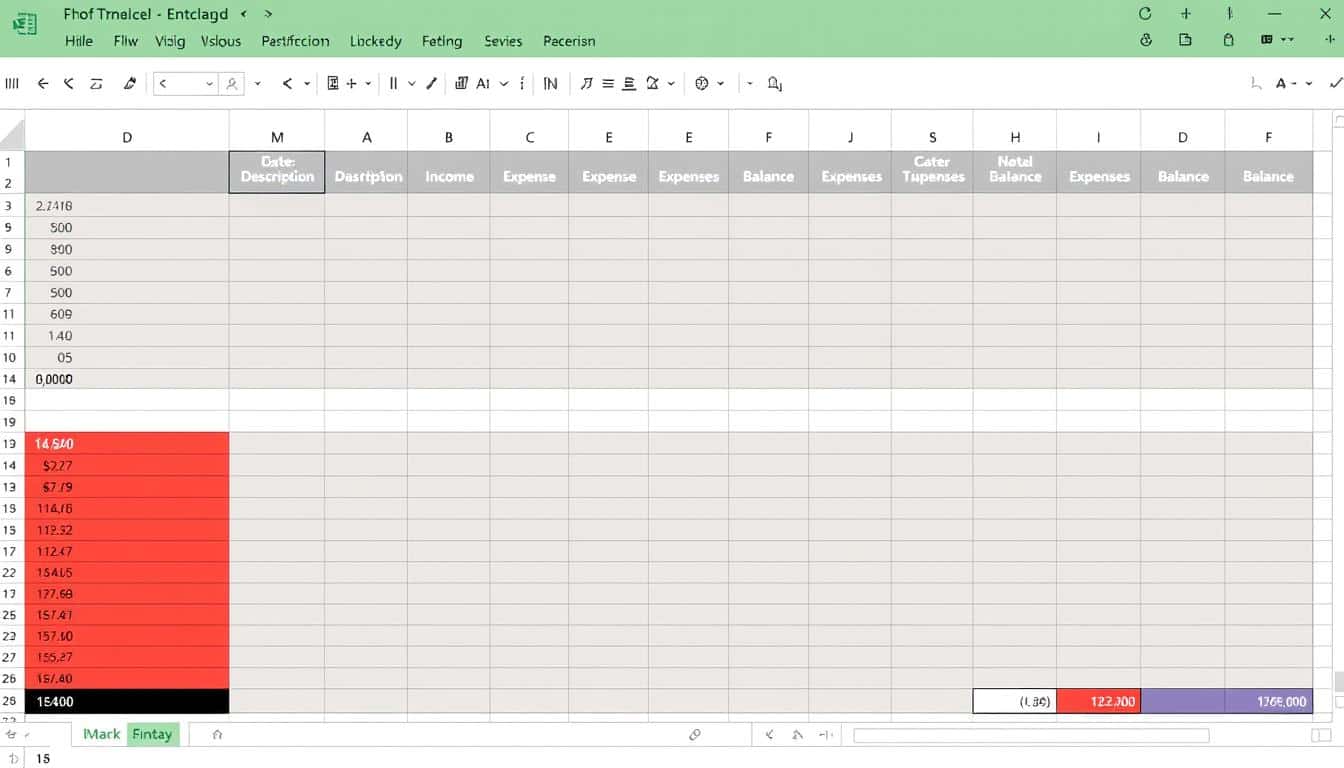Click the font A icon at right
This screenshot has width=1344, height=768.
(1283, 84)
